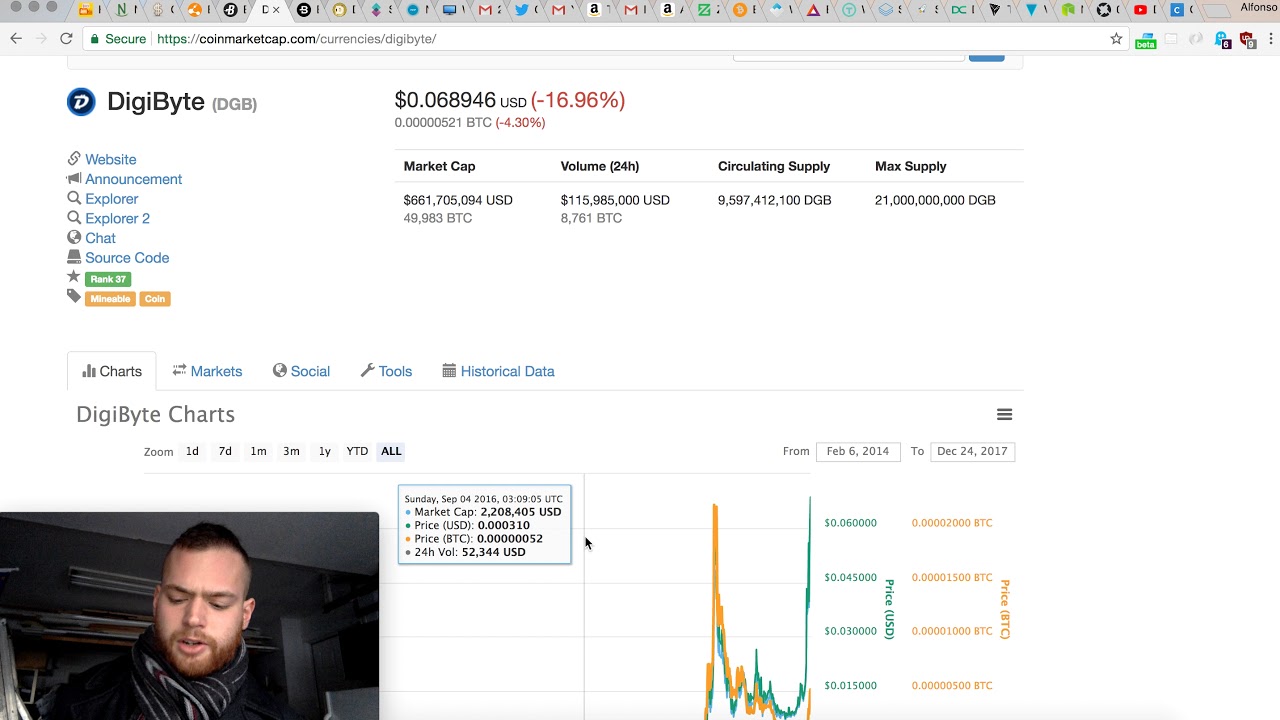Click the Coin tag
Screen dimensions: 1280x720
point(154,299)
